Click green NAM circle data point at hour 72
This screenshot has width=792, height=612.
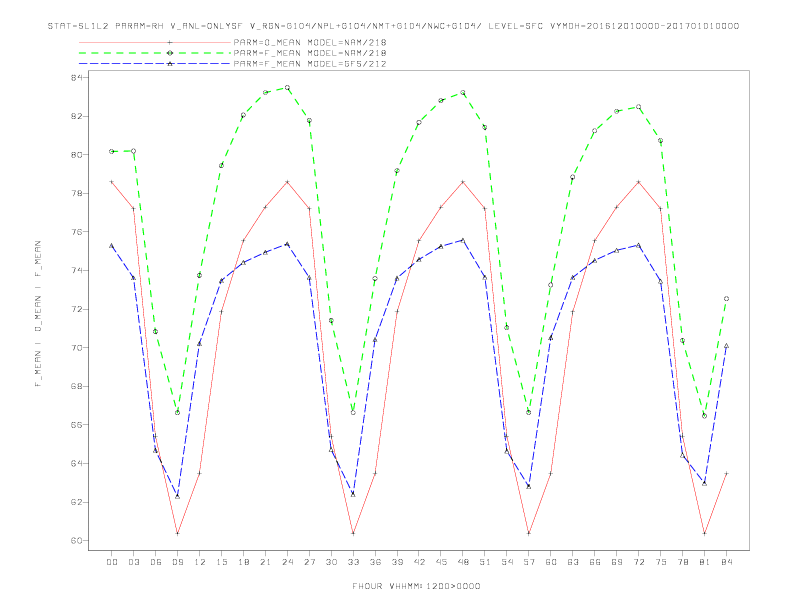coord(638,107)
